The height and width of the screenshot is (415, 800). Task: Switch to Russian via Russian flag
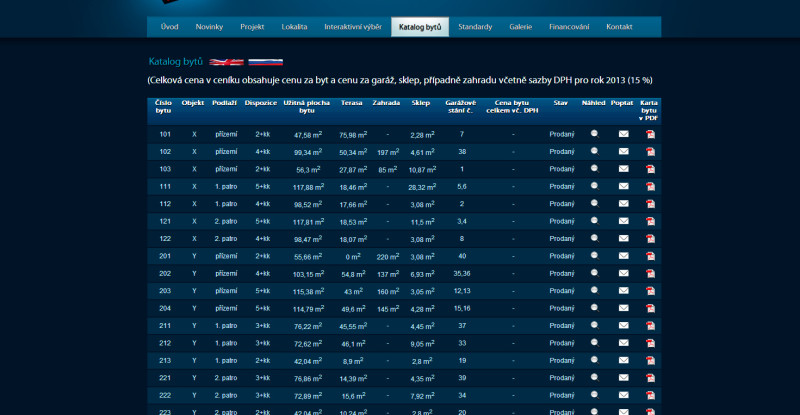coord(265,62)
